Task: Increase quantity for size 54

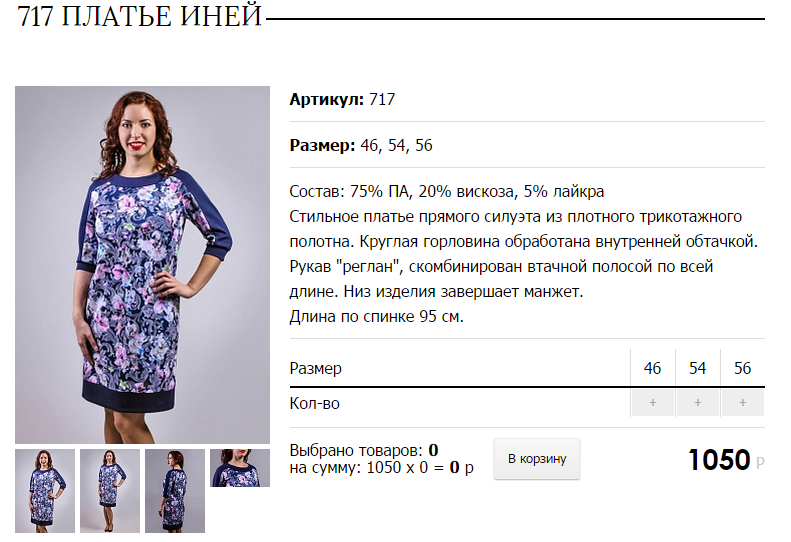Action: click(697, 403)
